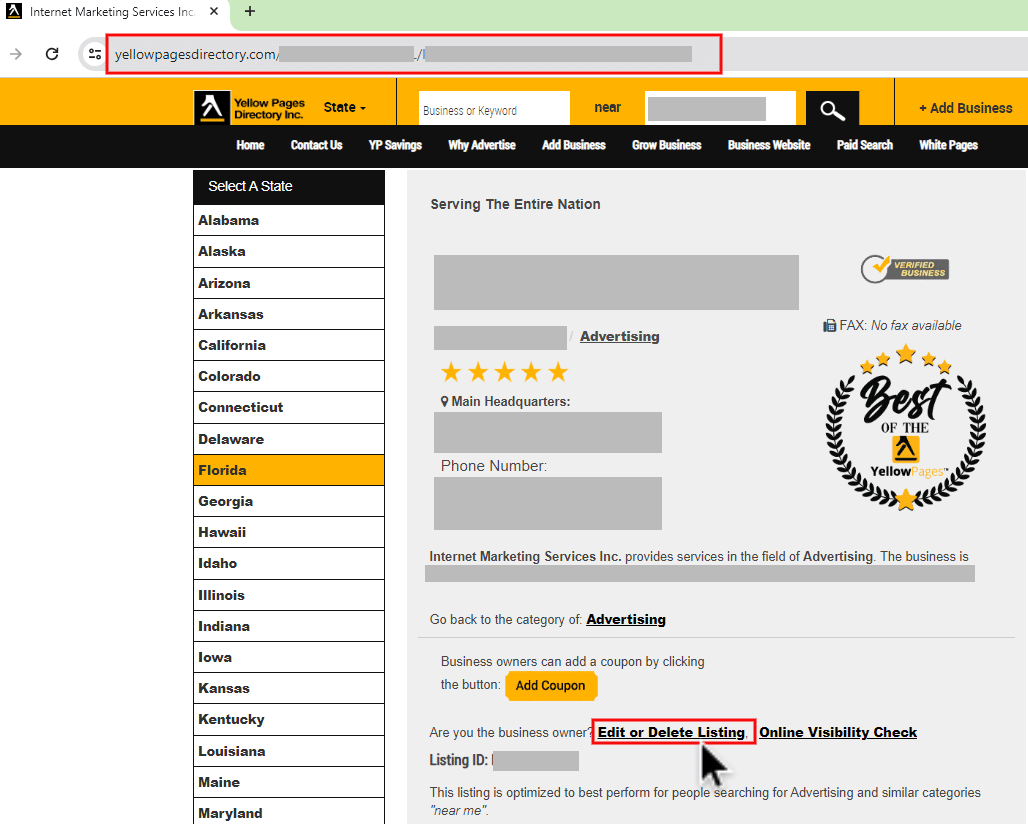Screen dimensions: 1028x824
Task: Select Louisiana from state list
Action: click(x=289, y=751)
